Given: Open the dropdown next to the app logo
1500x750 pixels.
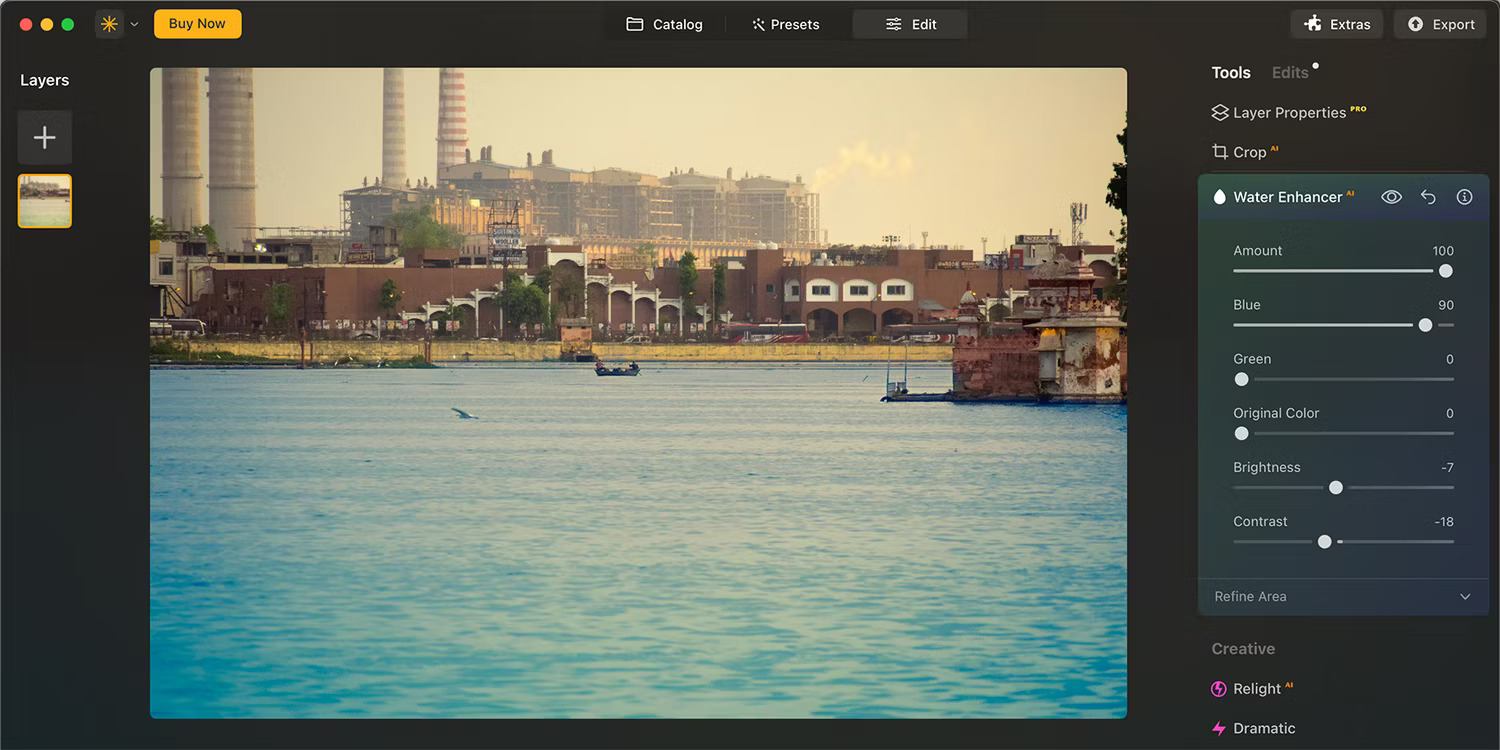Looking at the screenshot, I should (133, 23).
